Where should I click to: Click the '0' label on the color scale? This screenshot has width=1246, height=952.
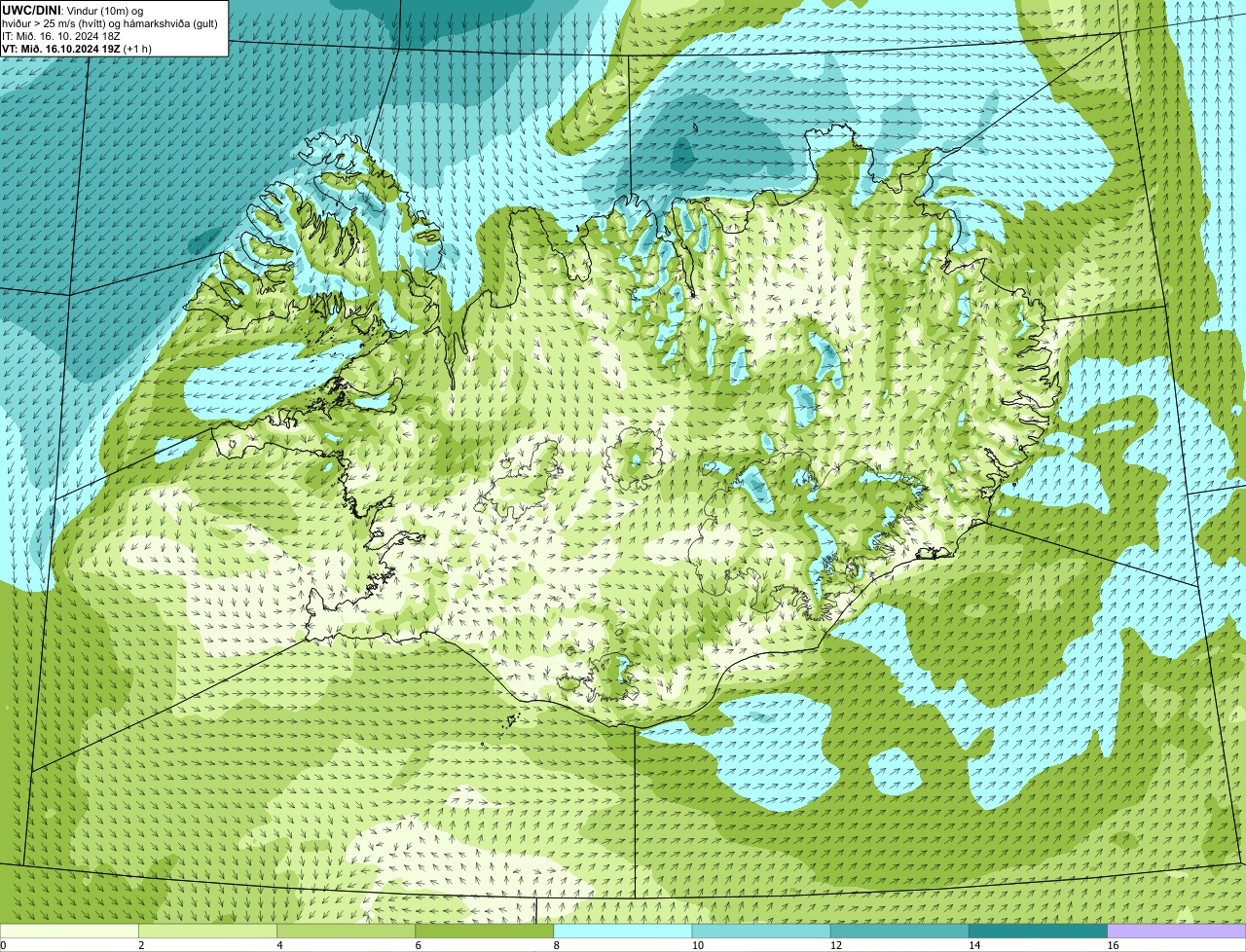pos(4,945)
